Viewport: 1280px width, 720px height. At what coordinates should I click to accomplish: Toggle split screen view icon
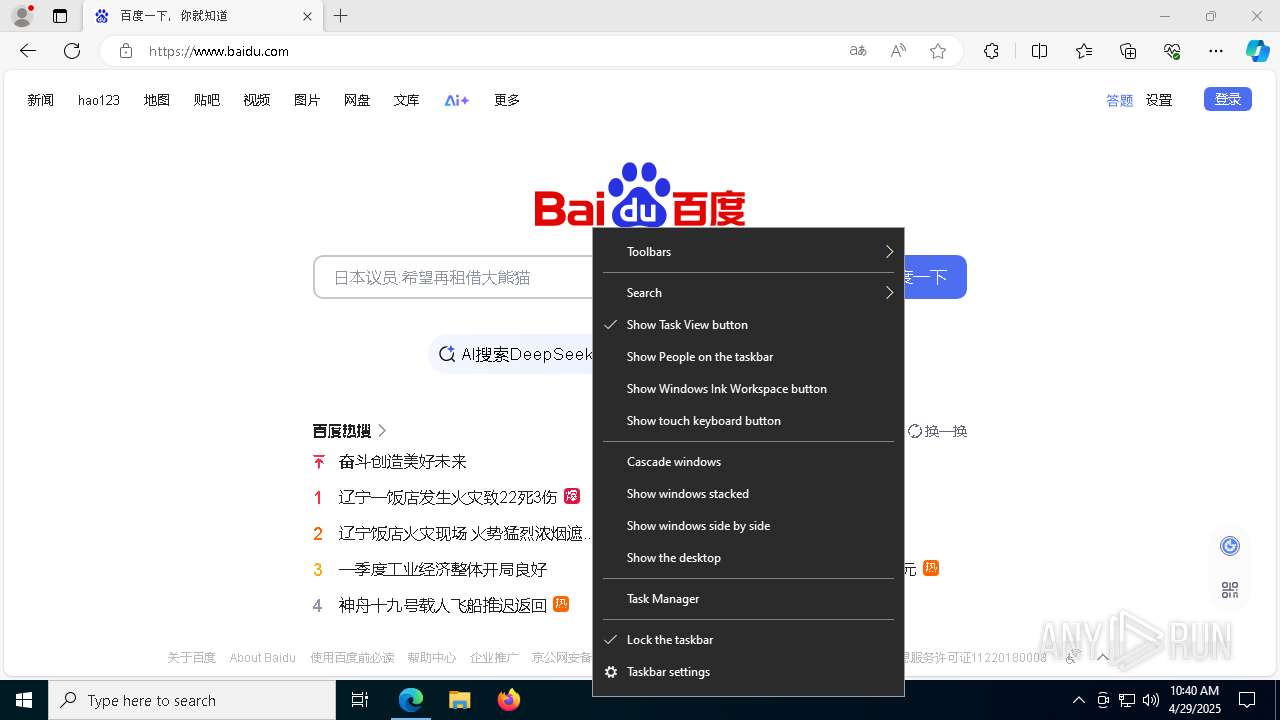1039,51
